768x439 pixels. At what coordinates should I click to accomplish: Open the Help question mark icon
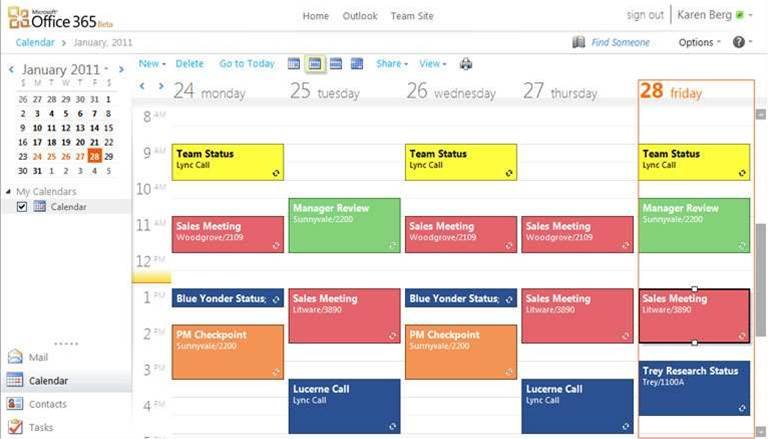tap(739, 42)
